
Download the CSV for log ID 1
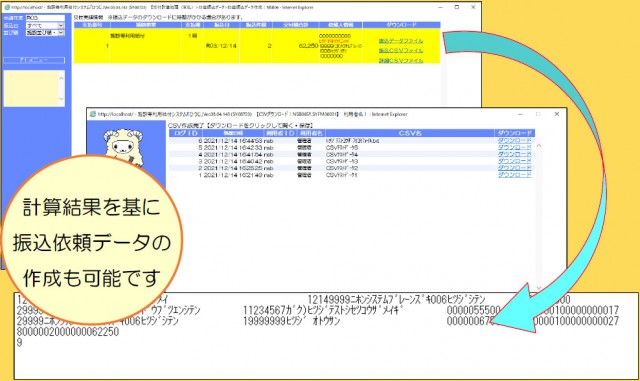[x=515, y=175]
